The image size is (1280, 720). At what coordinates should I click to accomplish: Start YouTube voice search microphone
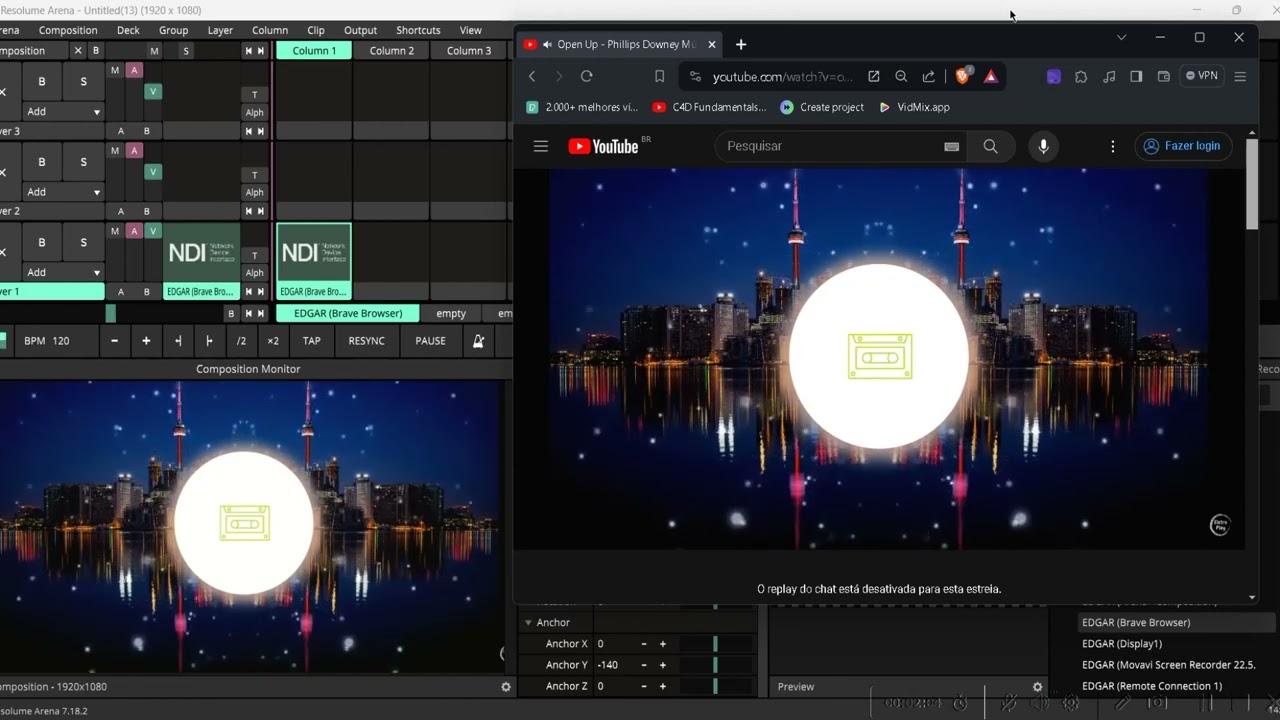1043,146
